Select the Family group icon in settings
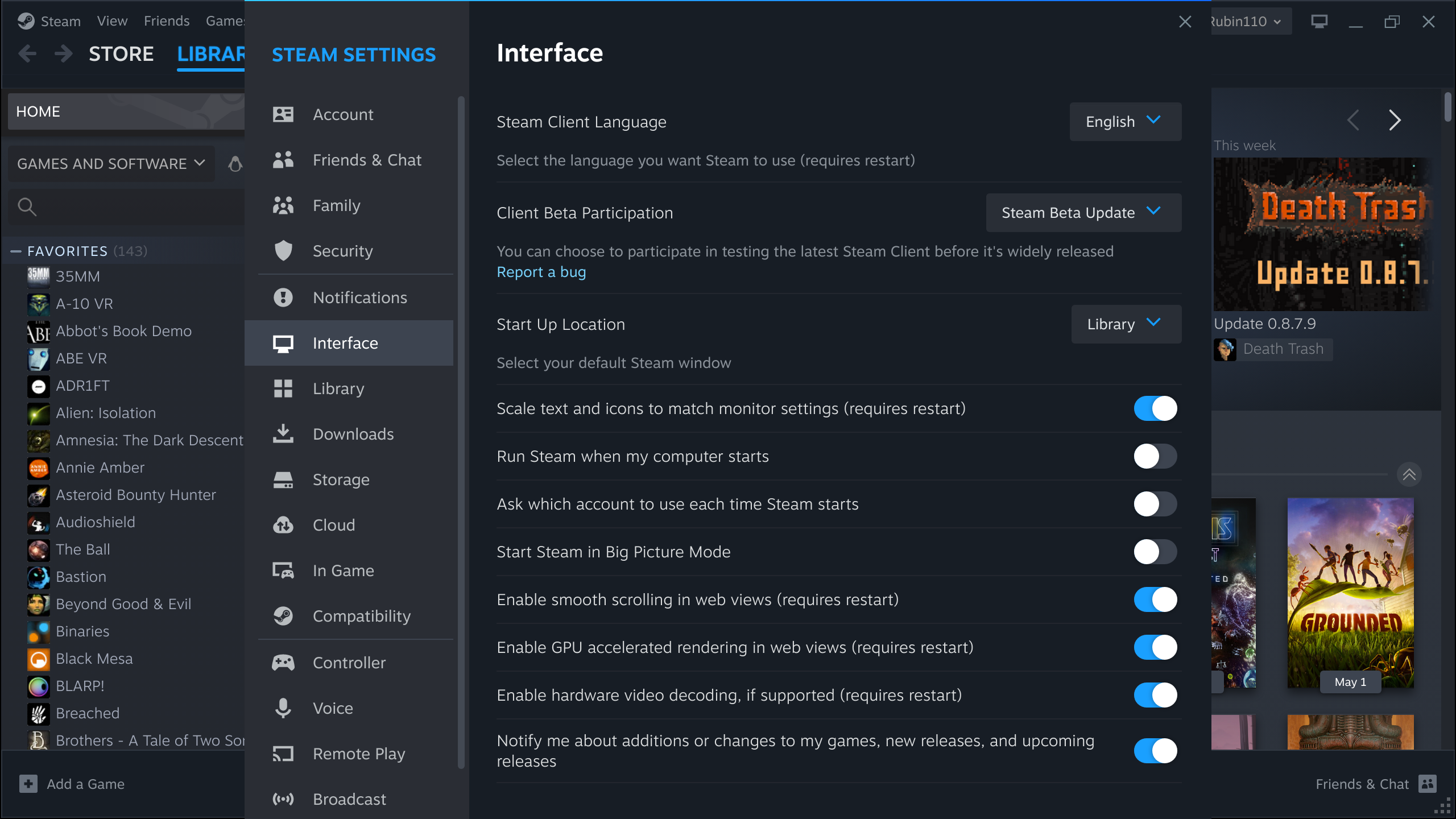 pos(283,205)
